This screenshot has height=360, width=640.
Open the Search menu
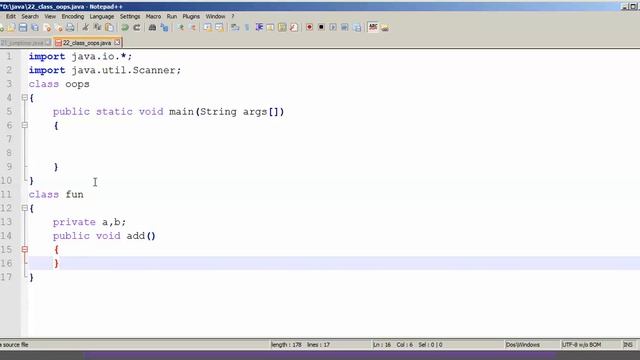[30, 16]
